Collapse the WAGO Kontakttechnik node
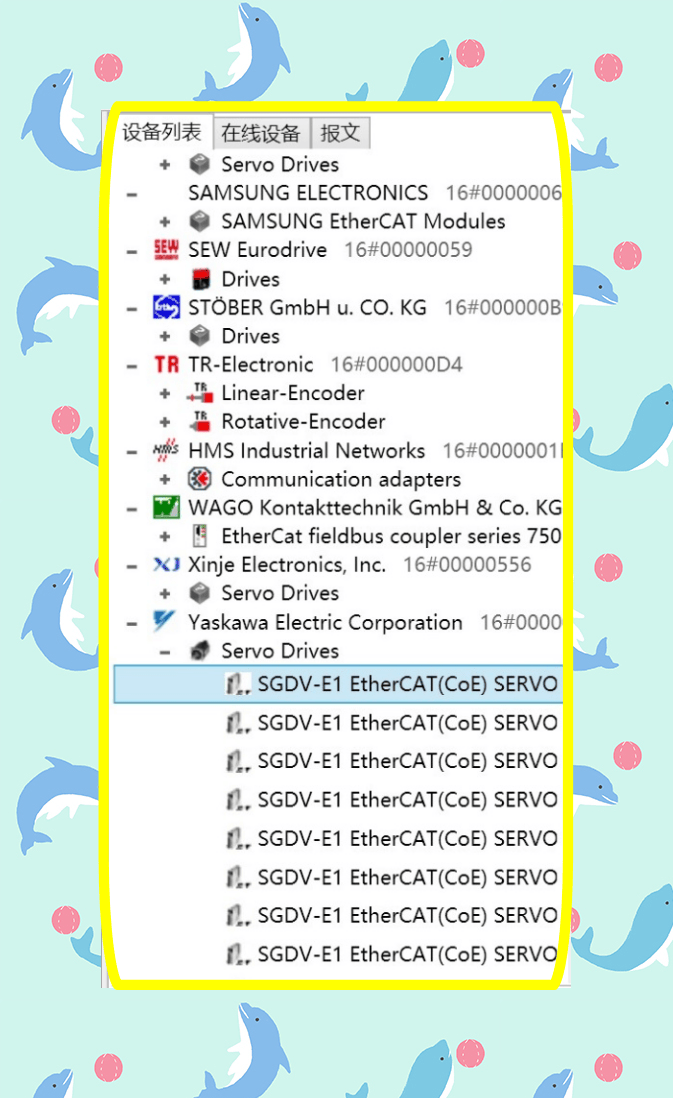 point(132,508)
